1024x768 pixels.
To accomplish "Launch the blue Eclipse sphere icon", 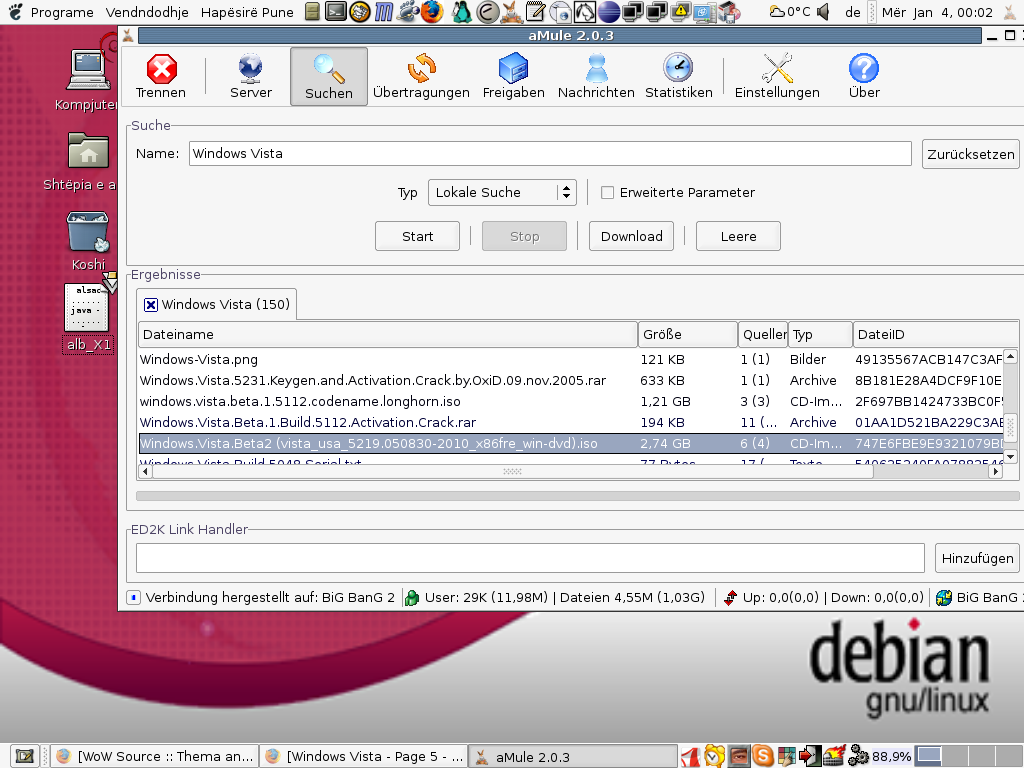I will tap(609, 11).
